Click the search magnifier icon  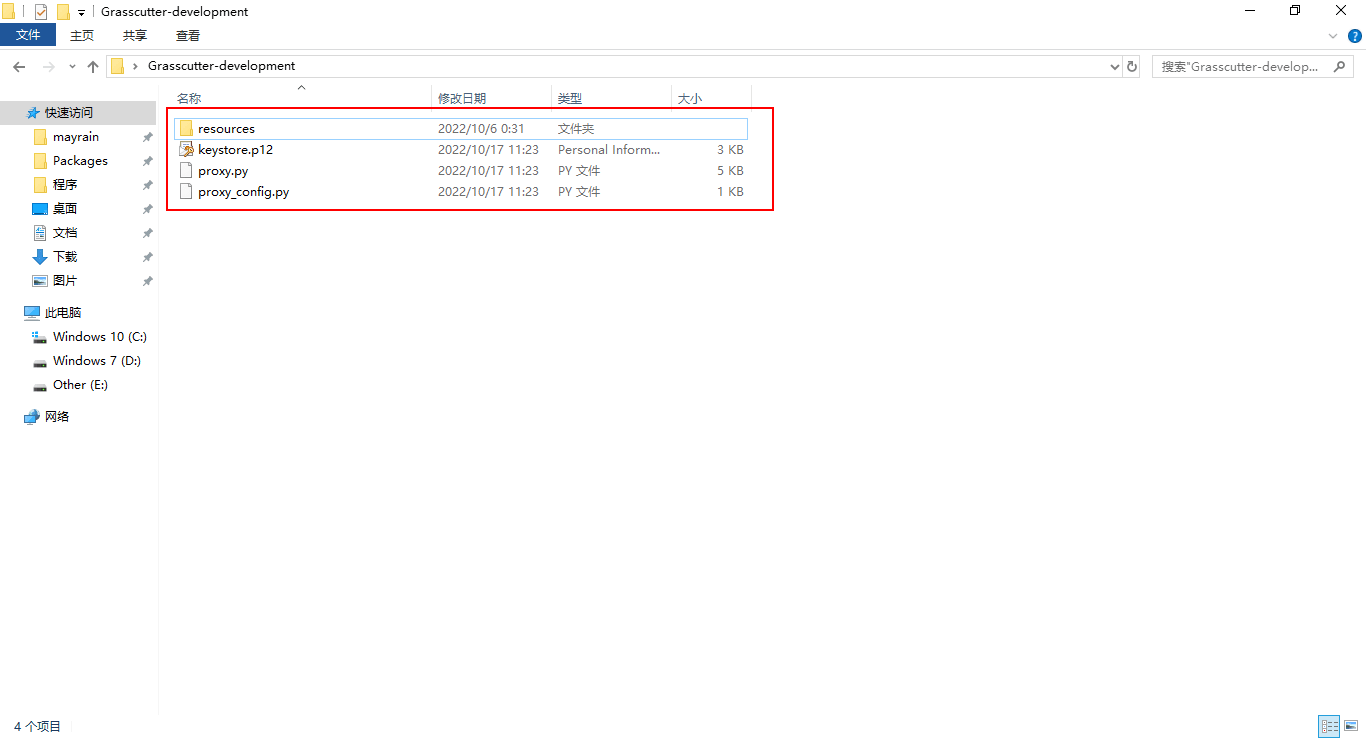[1340, 66]
